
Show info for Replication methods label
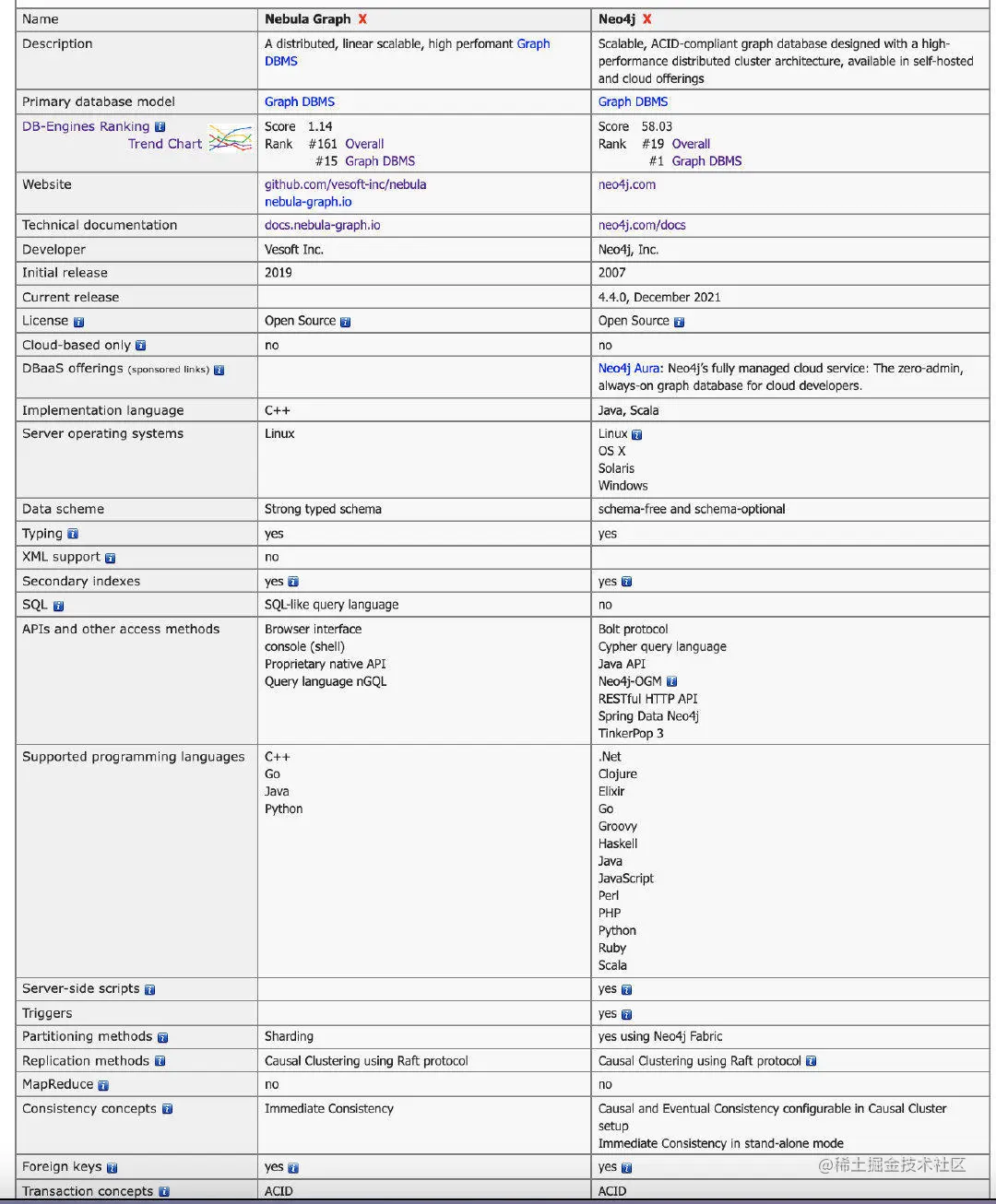click(x=160, y=1061)
